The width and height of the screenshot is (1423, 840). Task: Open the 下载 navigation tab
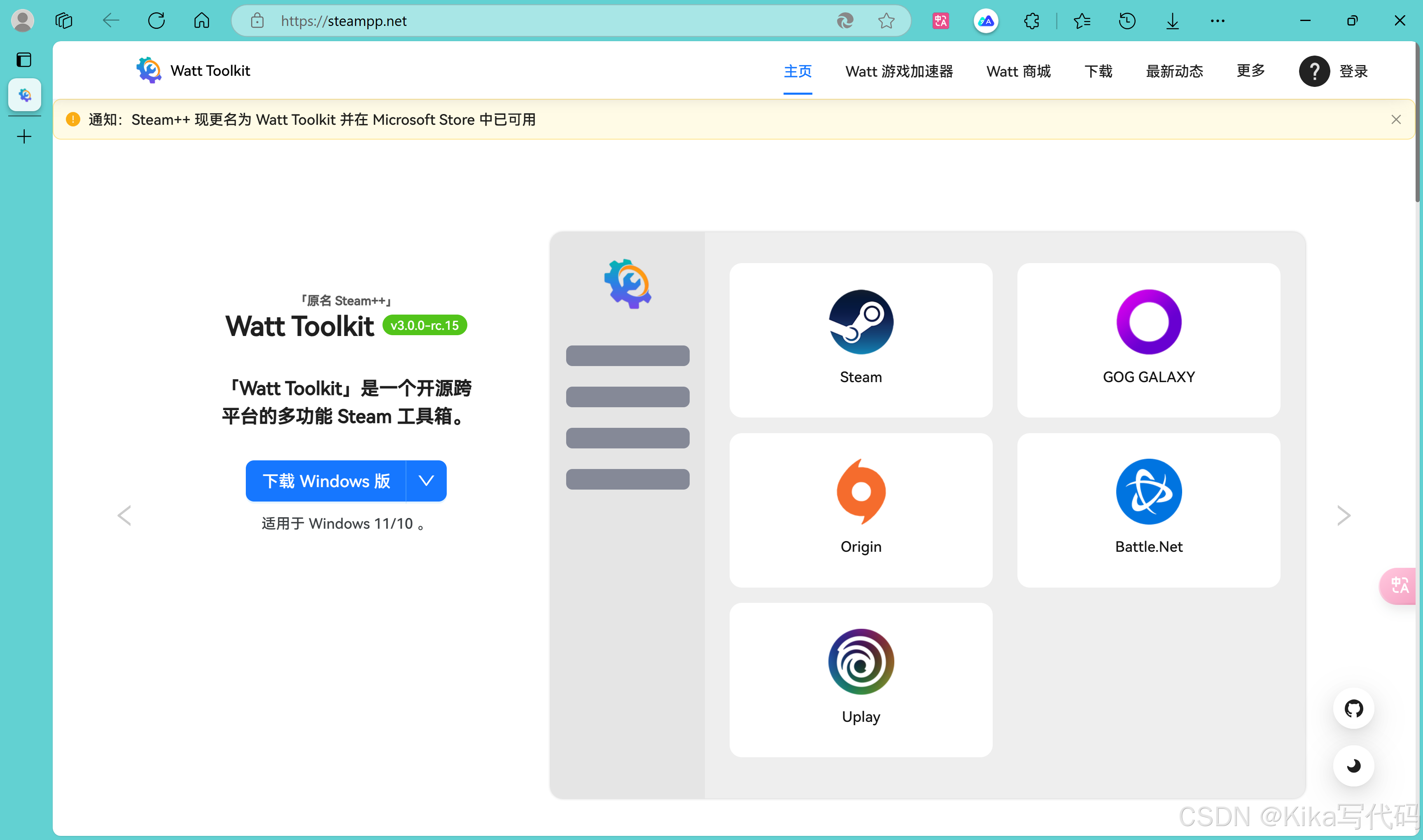1098,71
